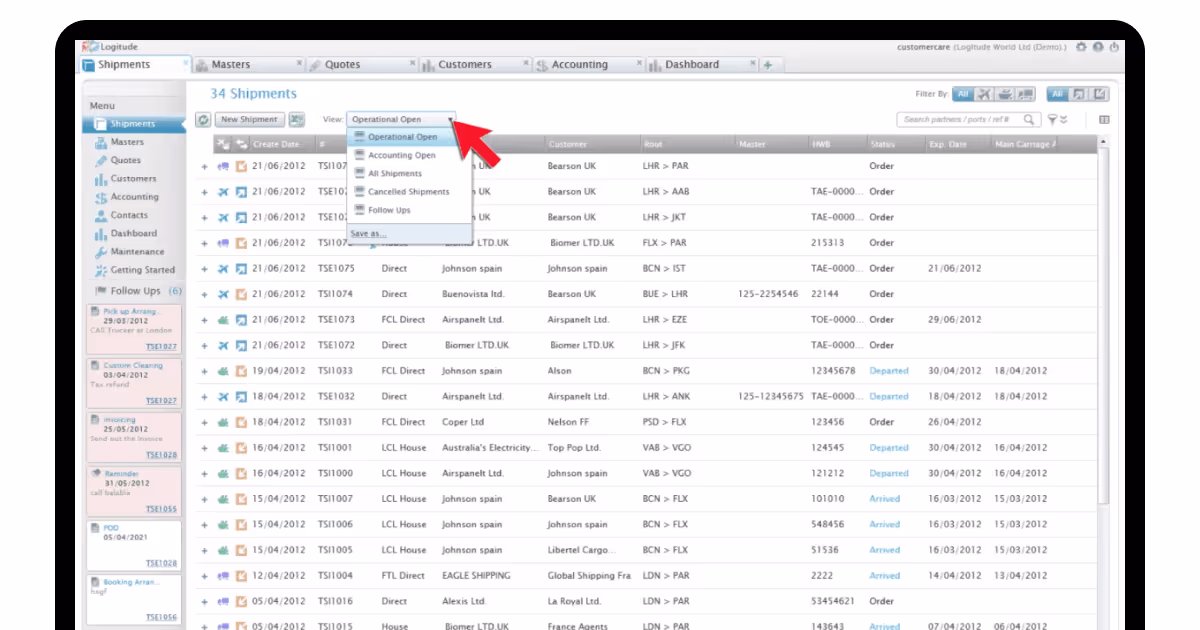The image size is (1200, 630).
Task: Filter by import shipments only
Action: click(x=1100, y=94)
